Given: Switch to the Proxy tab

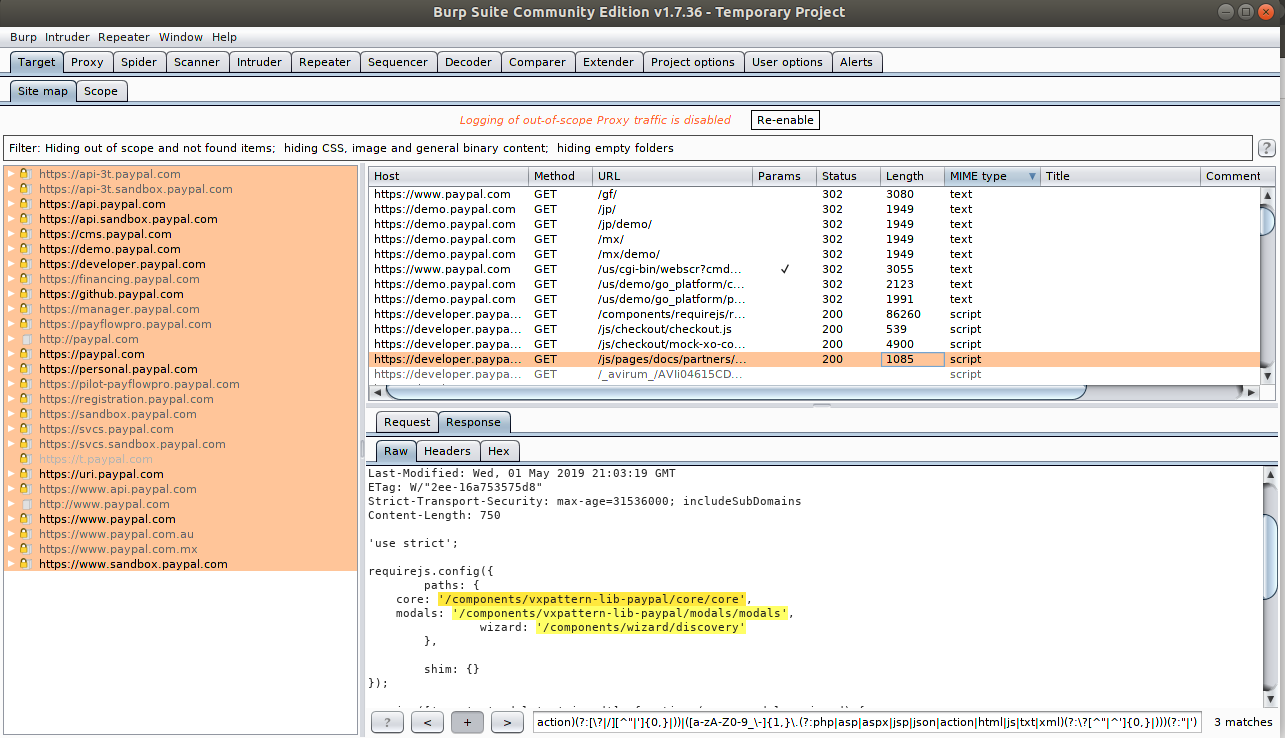Looking at the screenshot, I should click(x=87, y=62).
